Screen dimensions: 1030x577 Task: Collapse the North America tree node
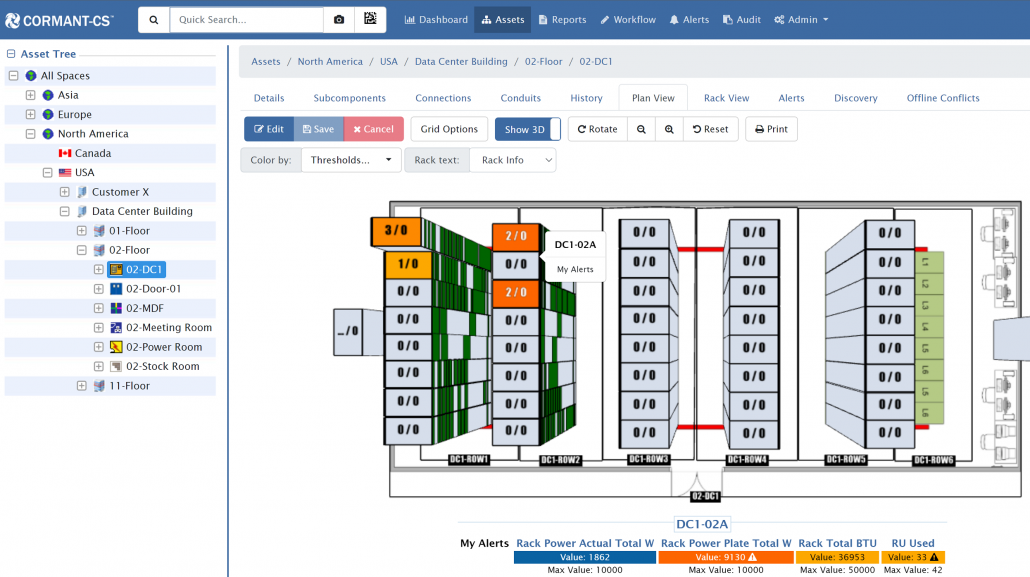click(30, 134)
